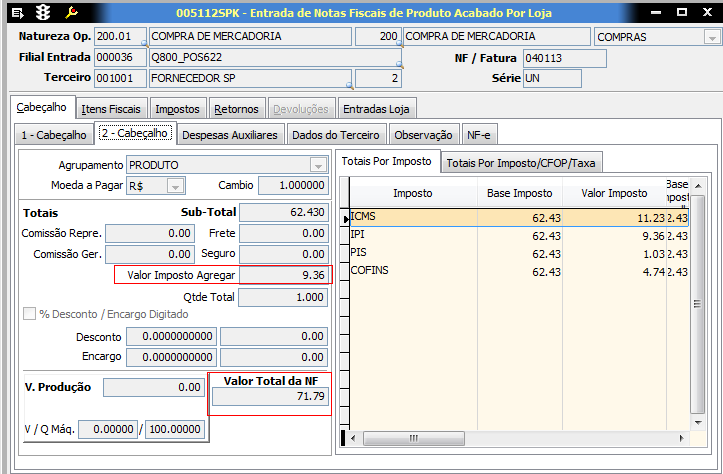
Task: Open lookup magnifier beside Q800_POS622 field
Action: coord(399,65)
